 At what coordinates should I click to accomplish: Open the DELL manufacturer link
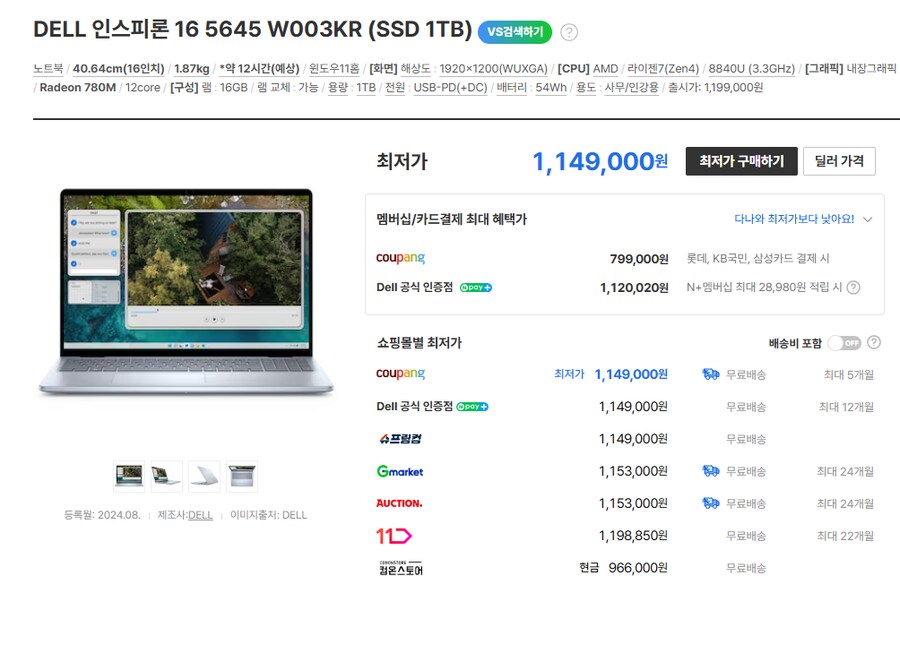pyautogui.click(x=200, y=515)
